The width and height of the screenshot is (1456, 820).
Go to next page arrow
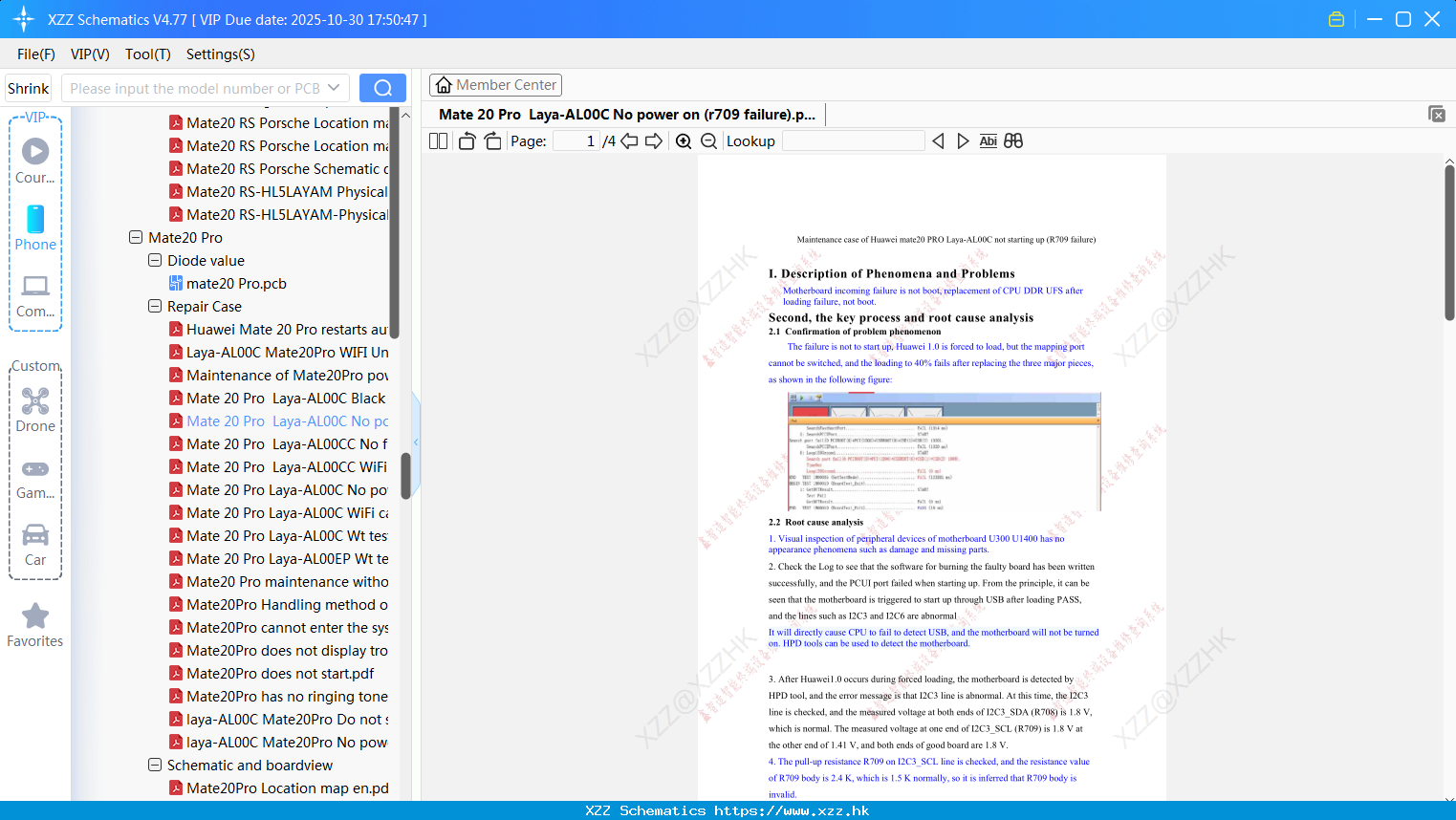(x=654, y=140)
